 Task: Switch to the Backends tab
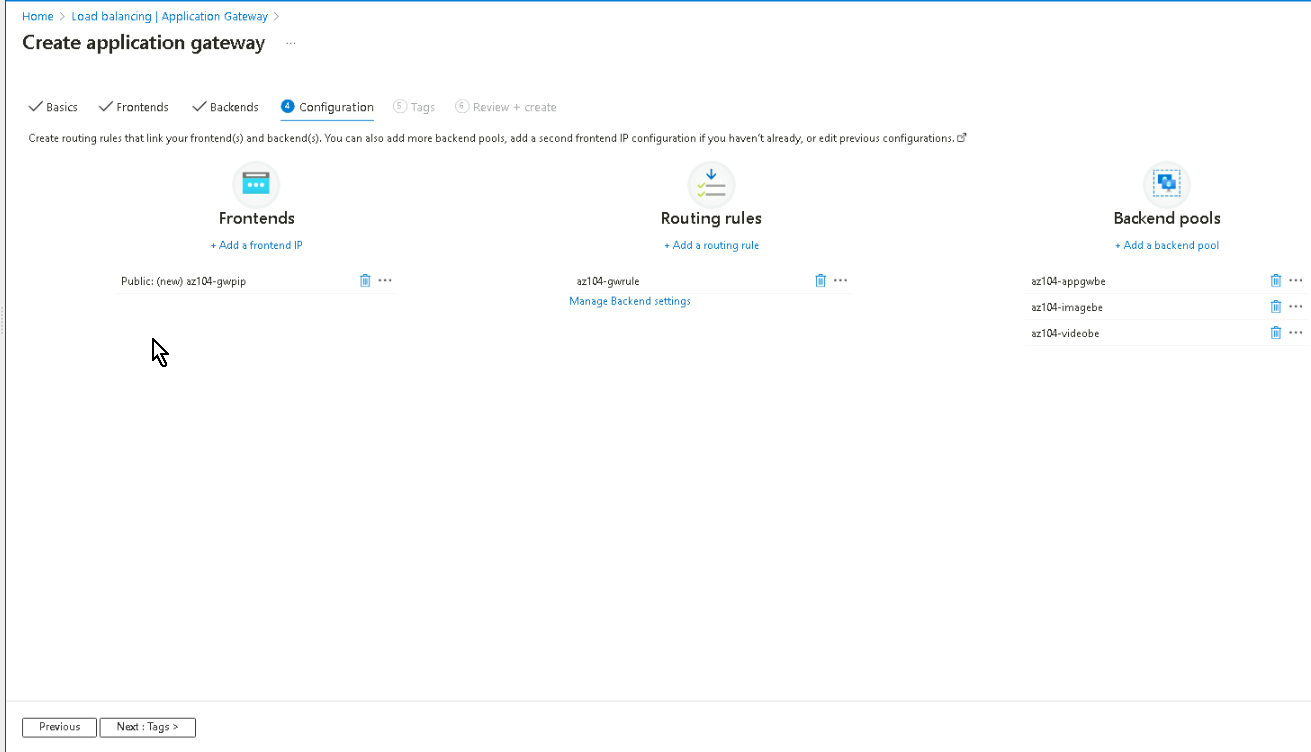(226, 107)
